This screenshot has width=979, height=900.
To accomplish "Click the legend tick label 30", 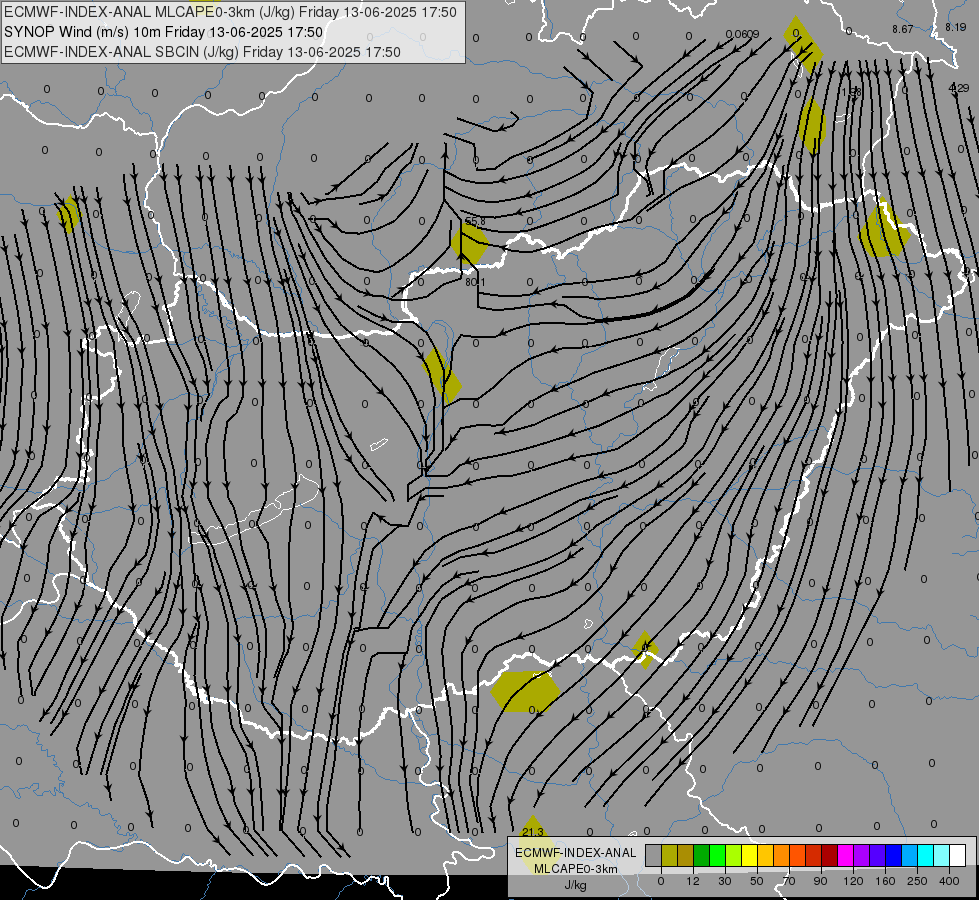I will 725,881.
